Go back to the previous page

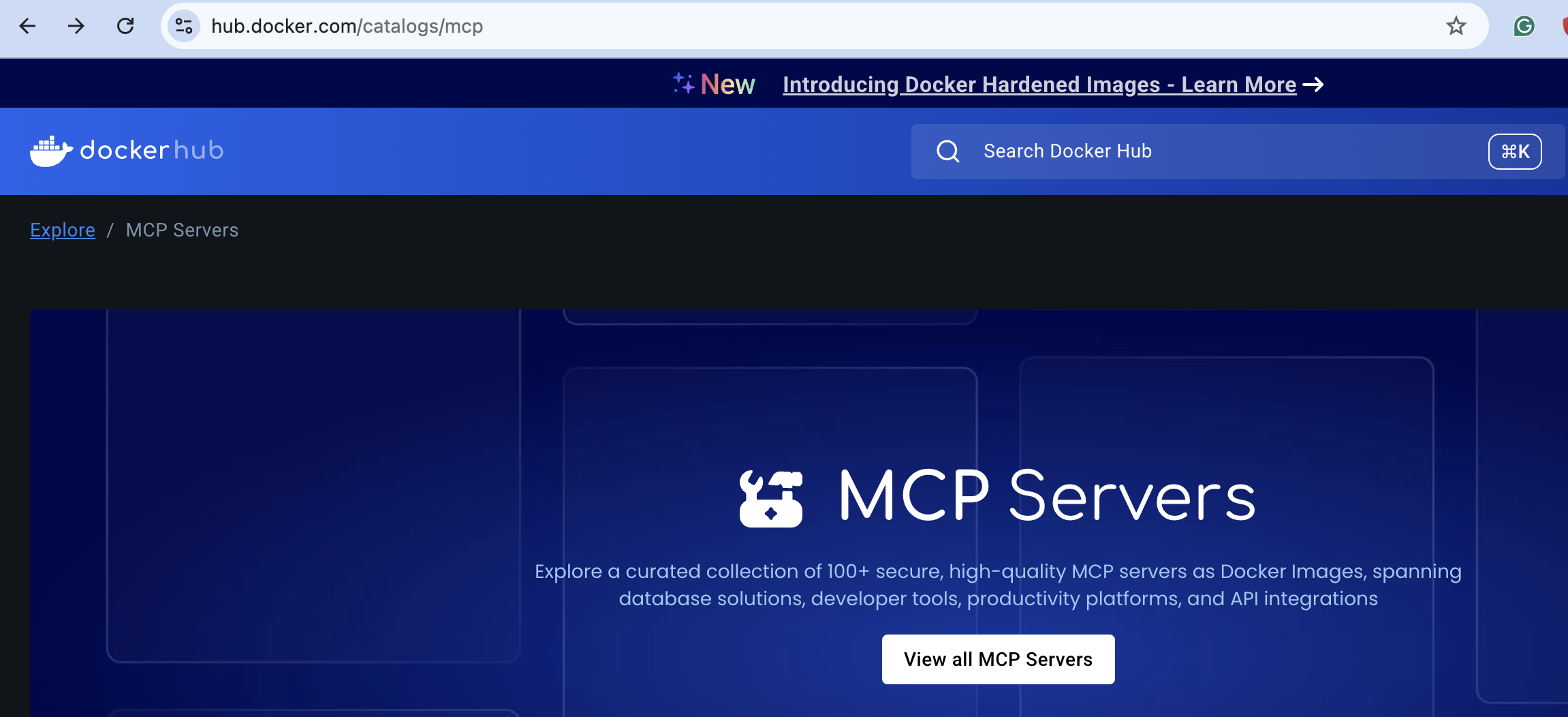pos(27,26)
